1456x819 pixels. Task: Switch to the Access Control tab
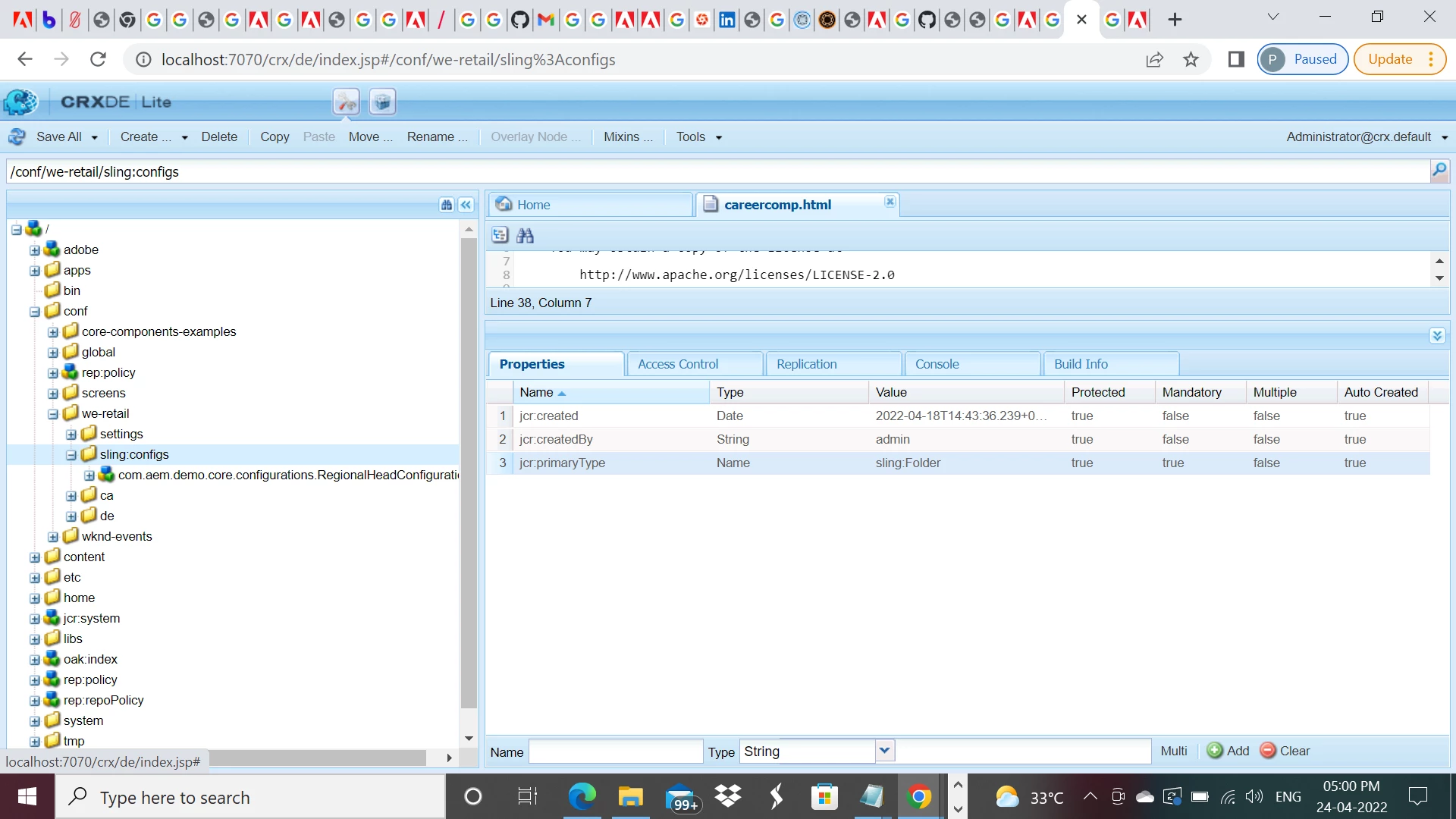[x=677, y=364]
